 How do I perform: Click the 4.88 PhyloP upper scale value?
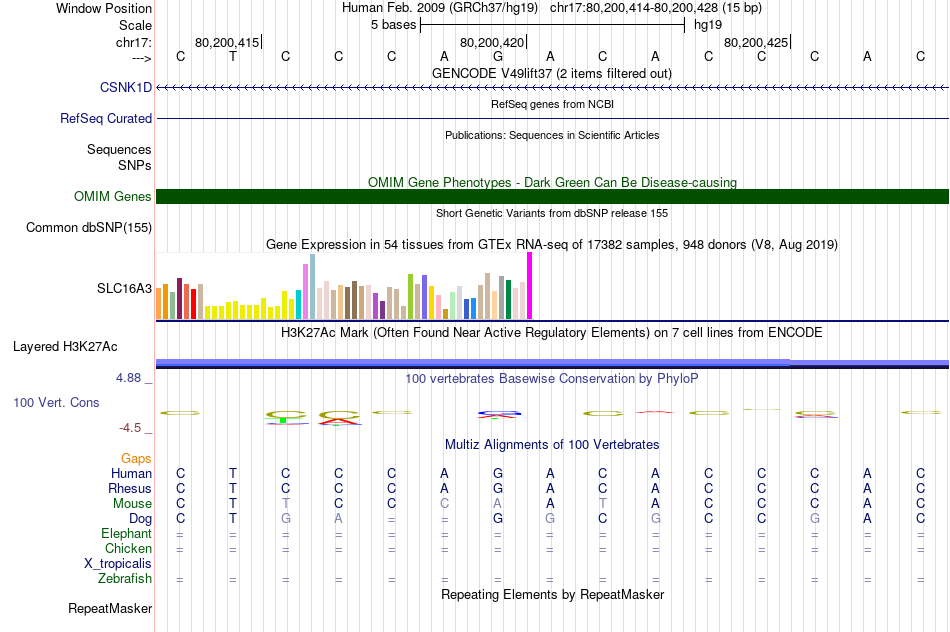click(x=128, y=378)
